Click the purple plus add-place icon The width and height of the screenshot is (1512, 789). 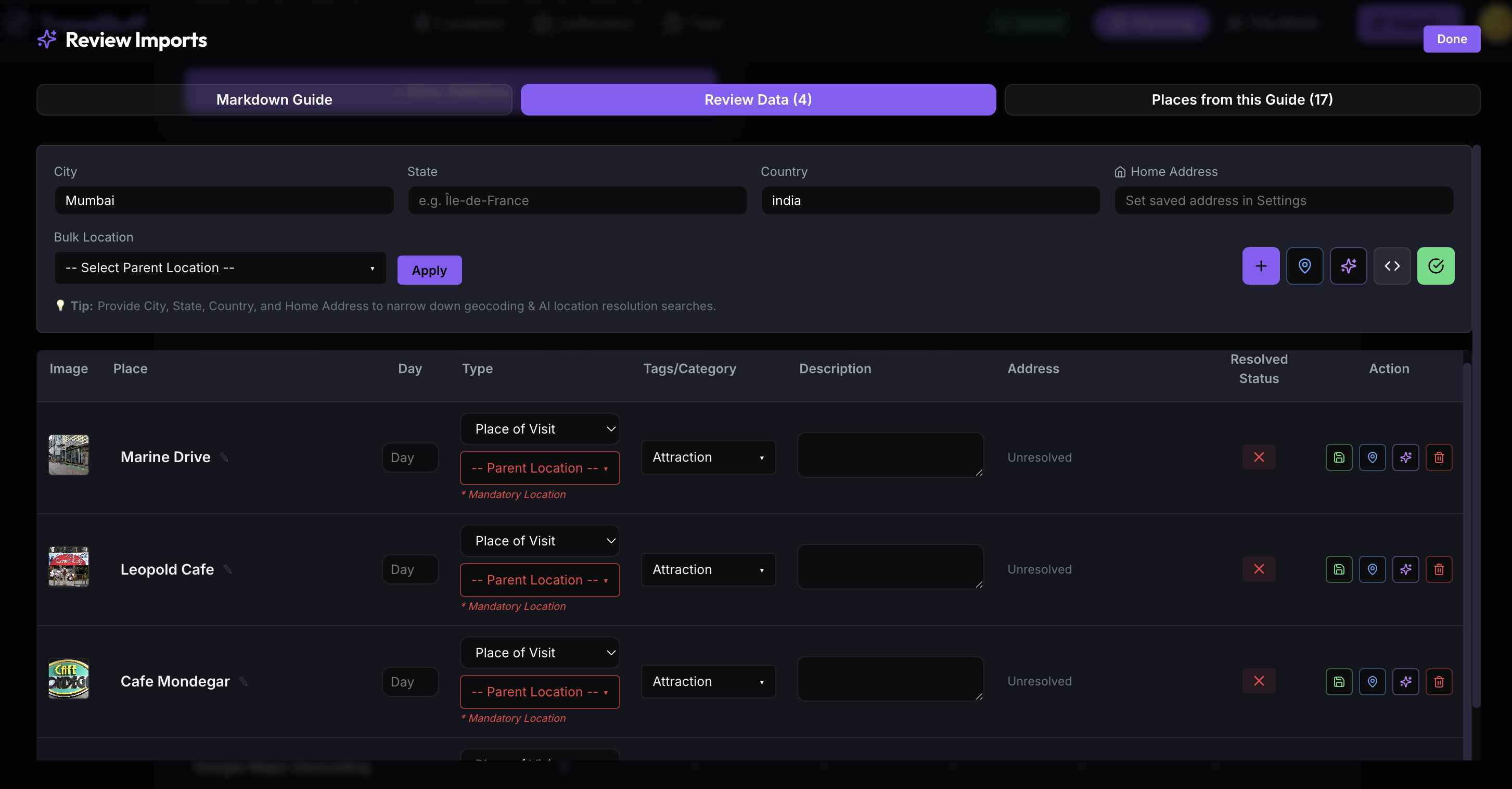point(1261,266)
